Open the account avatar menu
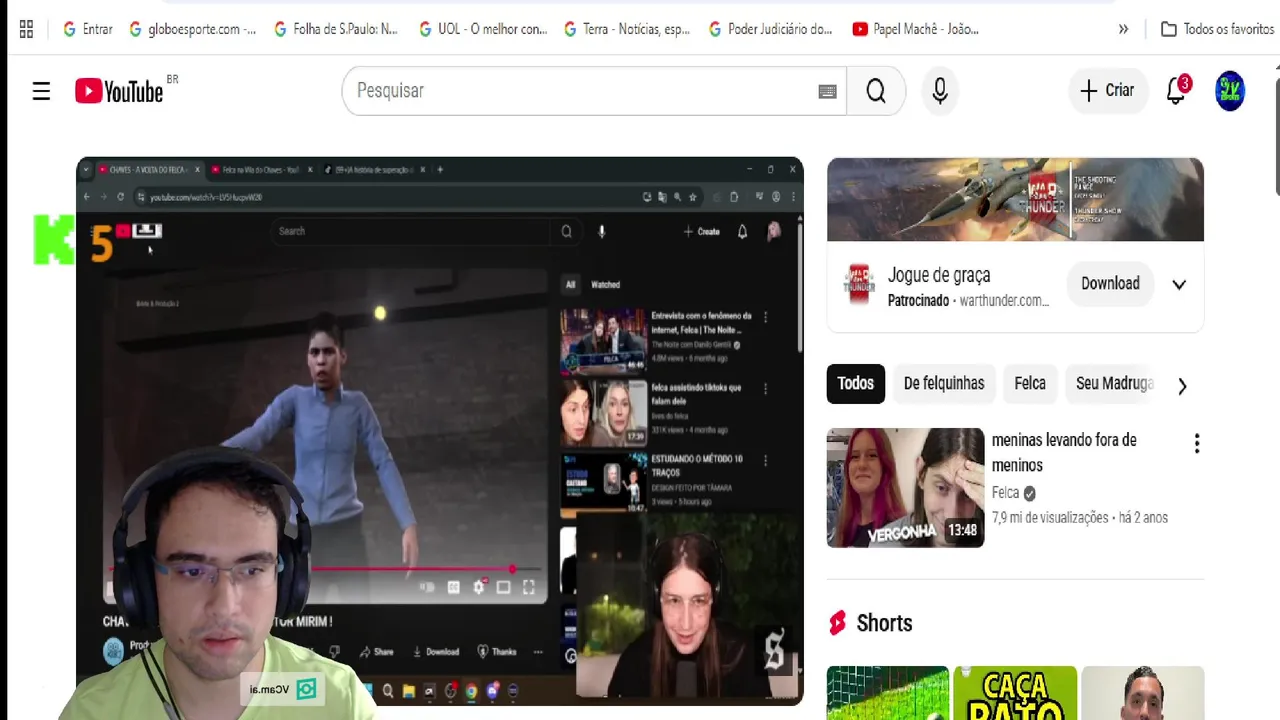Image resolution: width=1280 pixels, height=720 pixels. pyautogui.click(x=1230, y=91)
